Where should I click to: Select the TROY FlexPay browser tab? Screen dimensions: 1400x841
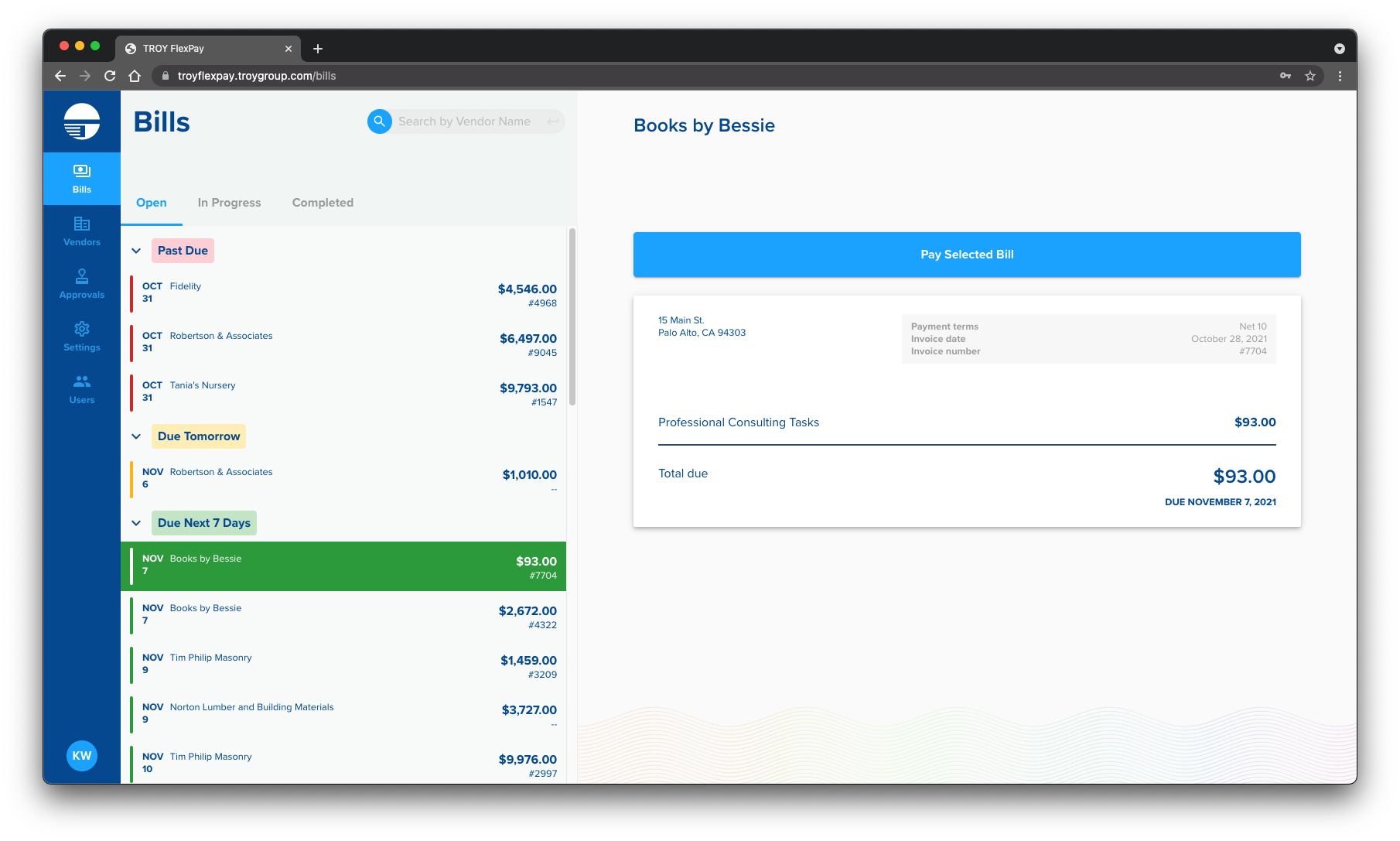click(209, 49)
